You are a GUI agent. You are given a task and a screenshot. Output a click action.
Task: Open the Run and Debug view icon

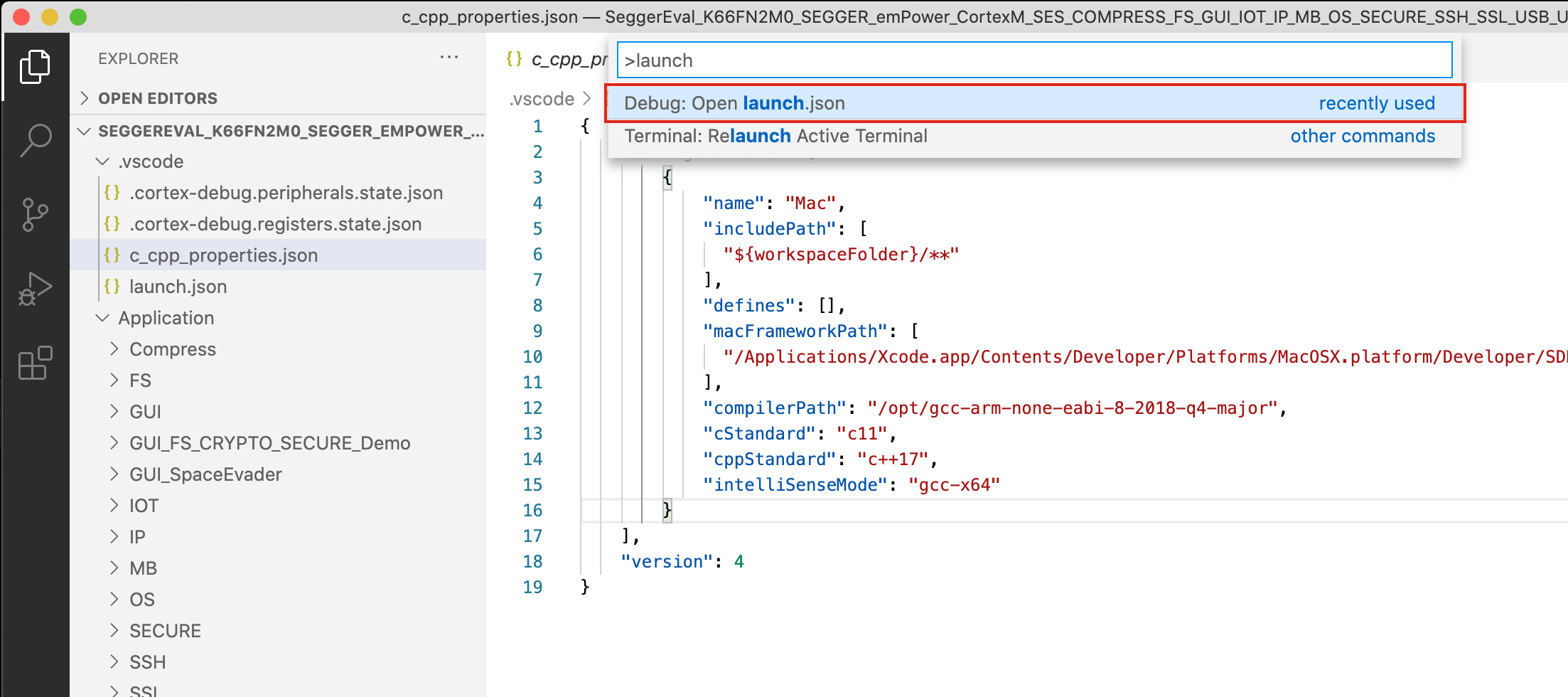tap(35, 289)
